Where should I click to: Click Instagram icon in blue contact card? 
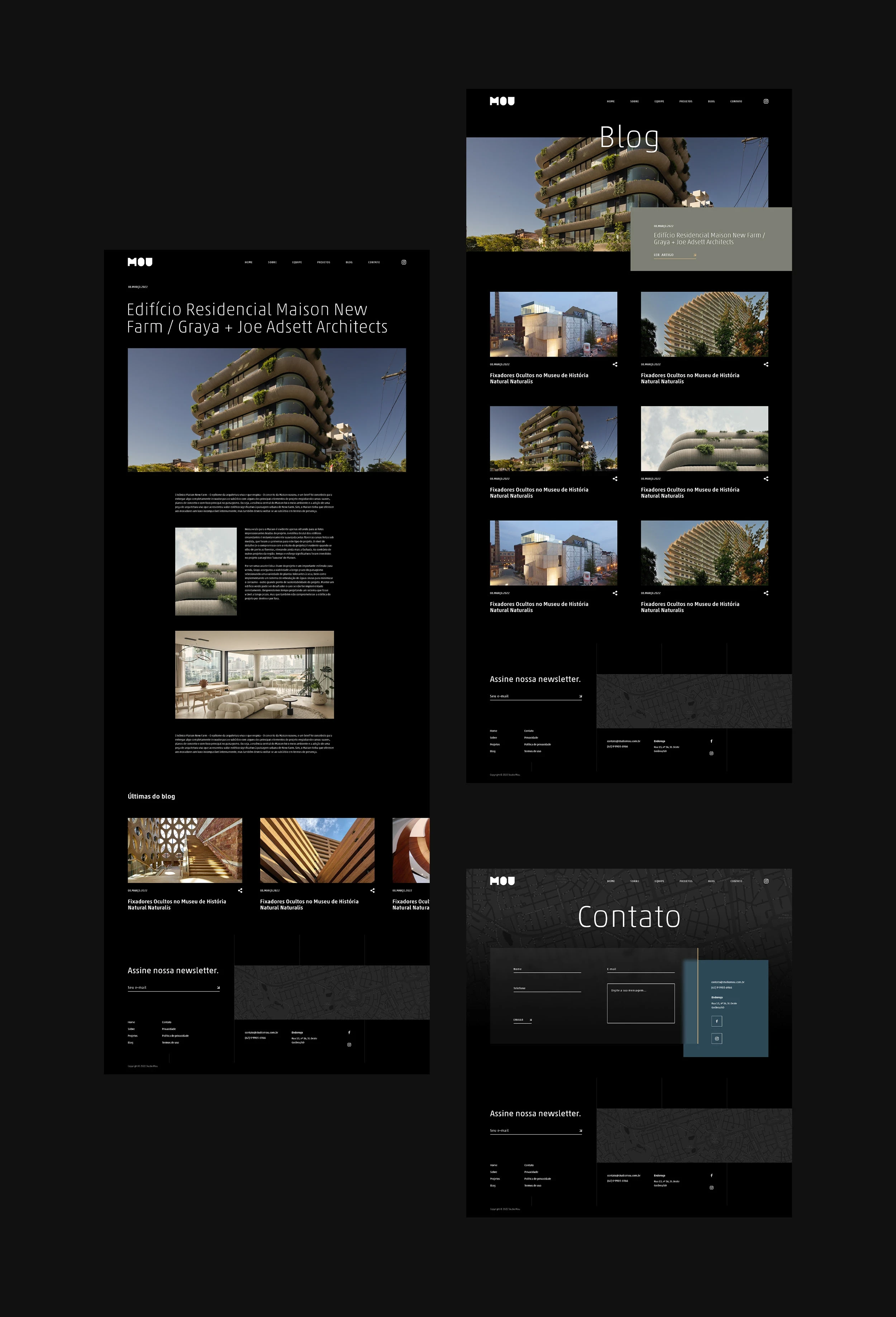click(716, 1039)
